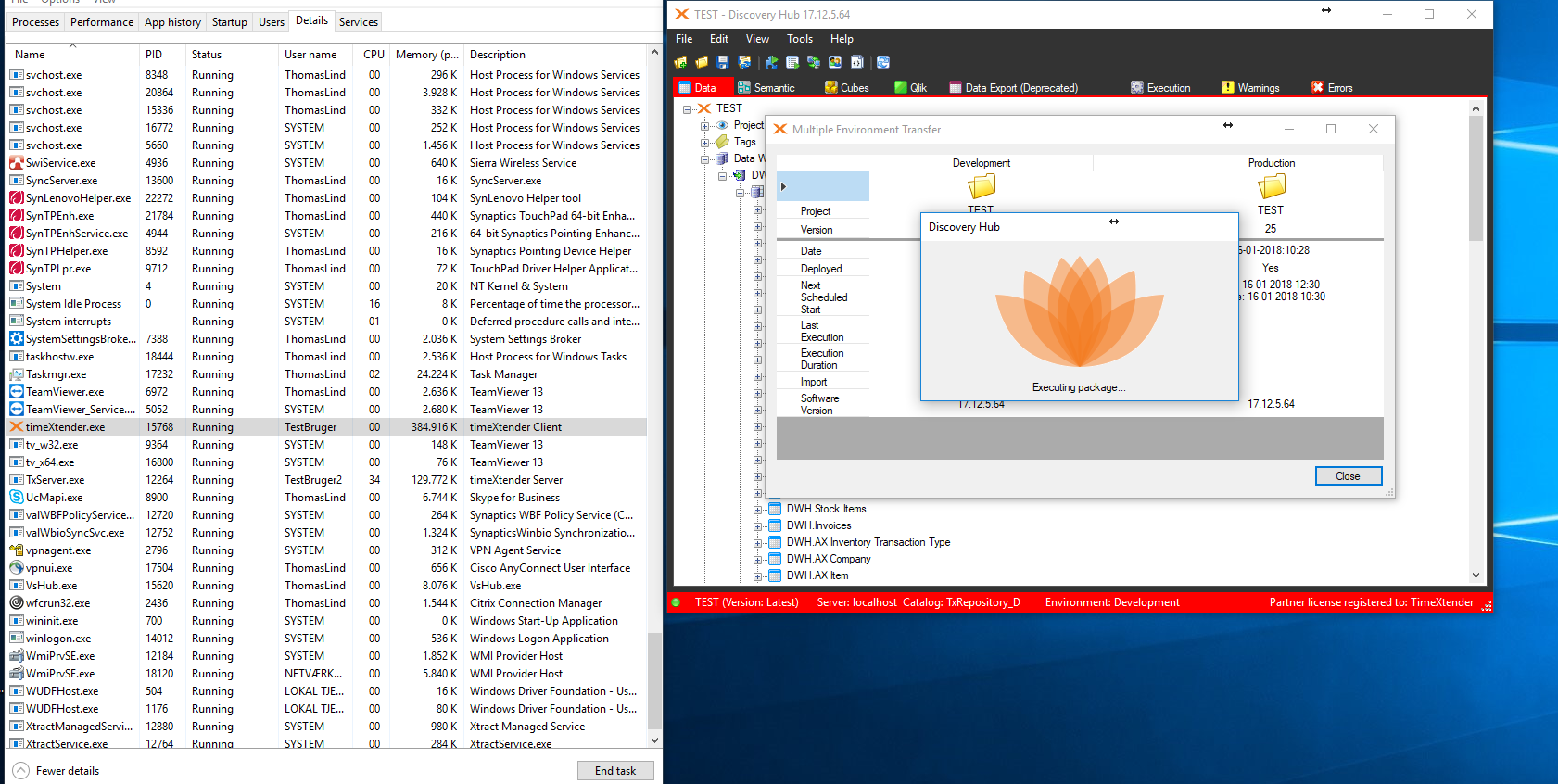Click the Task Manager vertical scrollbar thumb

click(654, 681)
